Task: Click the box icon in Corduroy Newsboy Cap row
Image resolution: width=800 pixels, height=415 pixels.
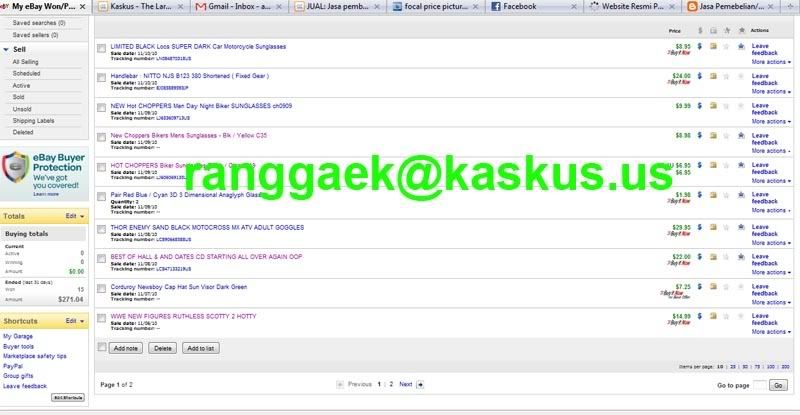Action: click(713, 286)
